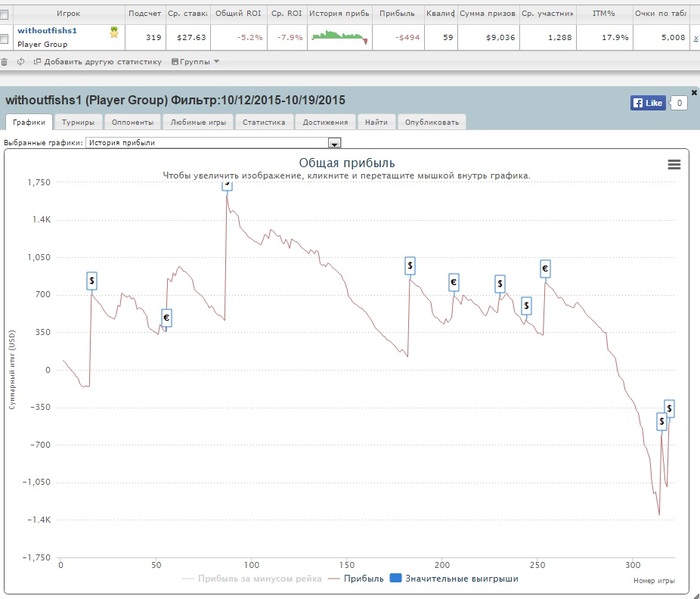This screenshot has height=599, width=700.
Task: Sort by the ITM% column header
Action: click(604, 13)
